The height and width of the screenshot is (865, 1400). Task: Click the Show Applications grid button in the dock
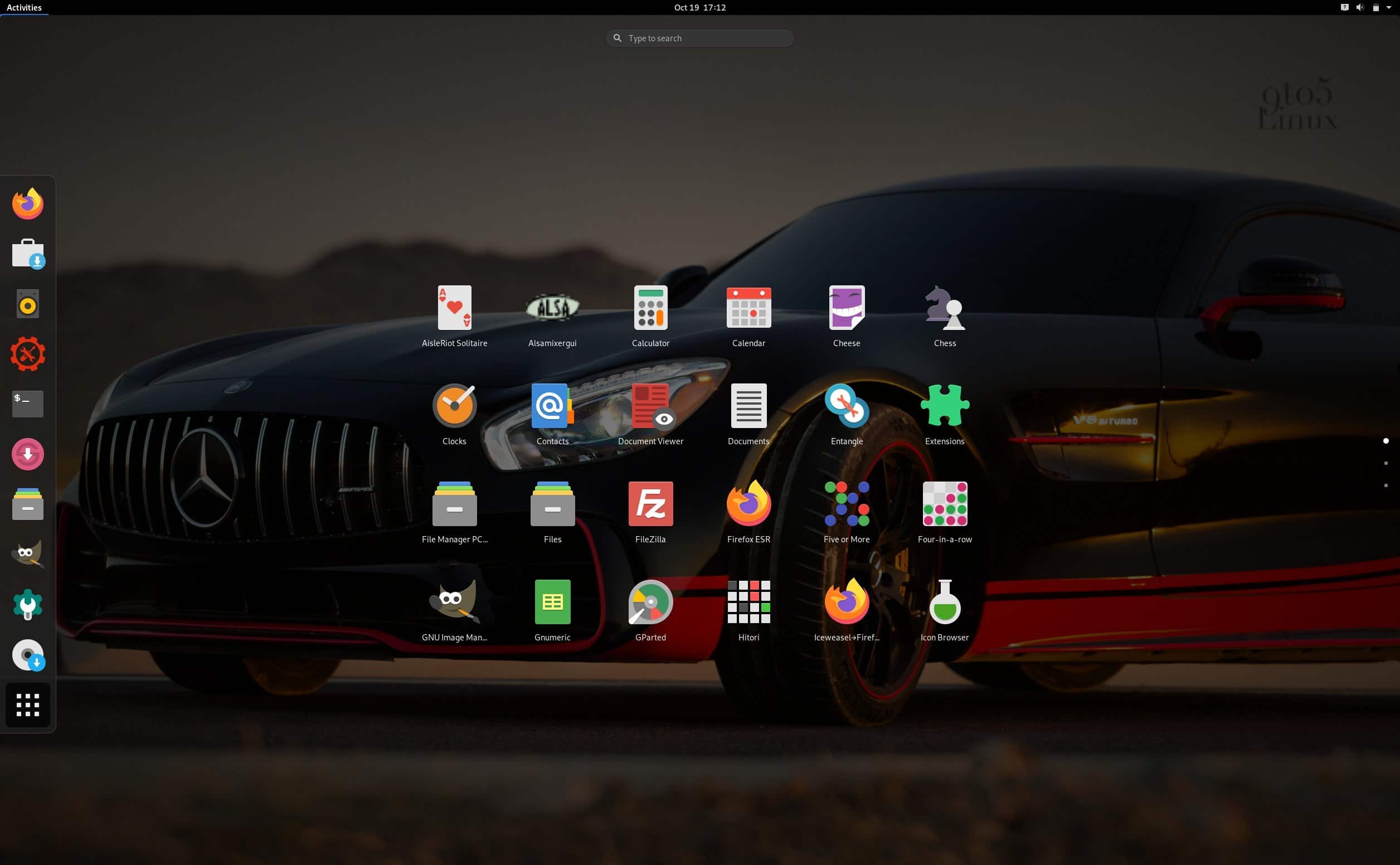(x=27, y=706)
